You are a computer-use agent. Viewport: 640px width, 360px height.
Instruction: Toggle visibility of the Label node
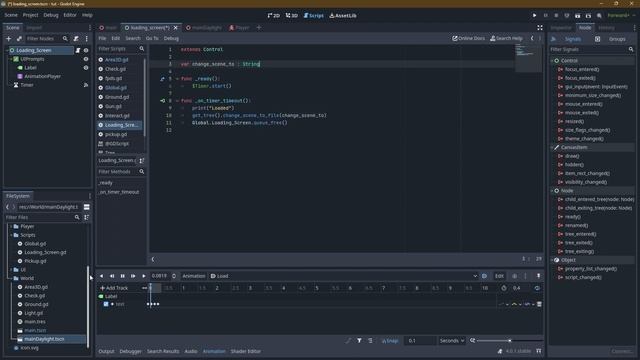(x=86, y=68)
